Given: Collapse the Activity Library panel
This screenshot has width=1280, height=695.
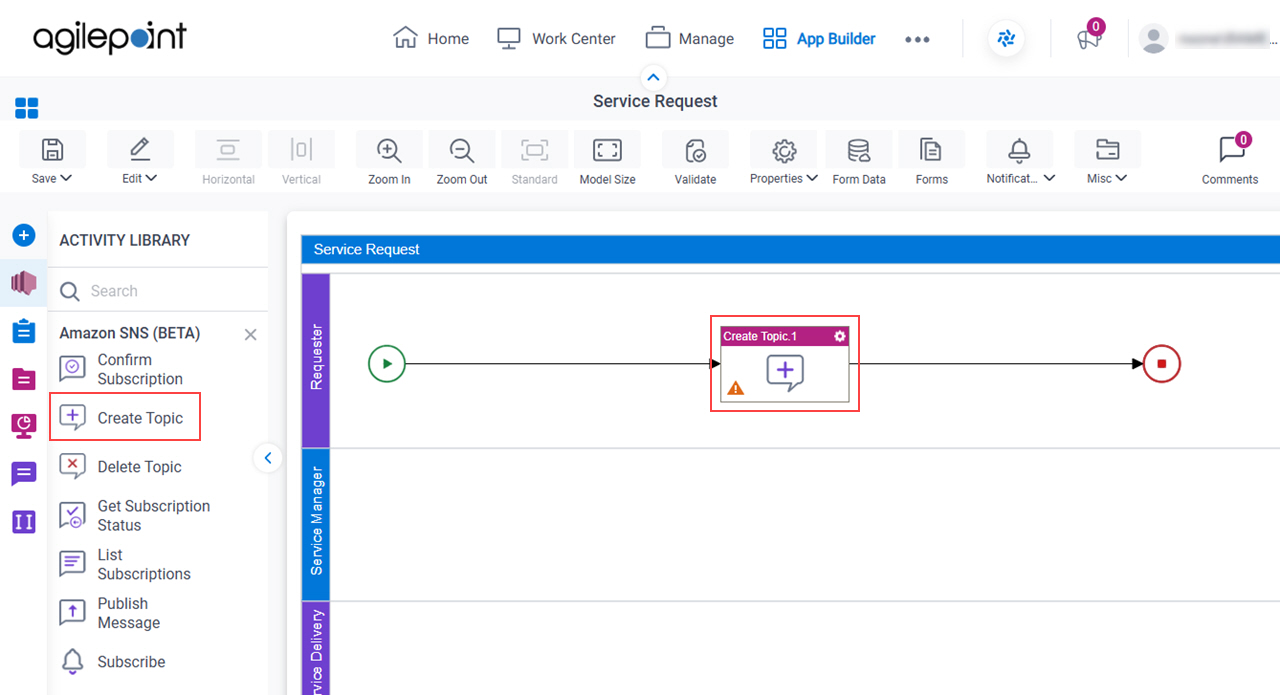Looking at the screenshot, I should click(x=267, y=458).
